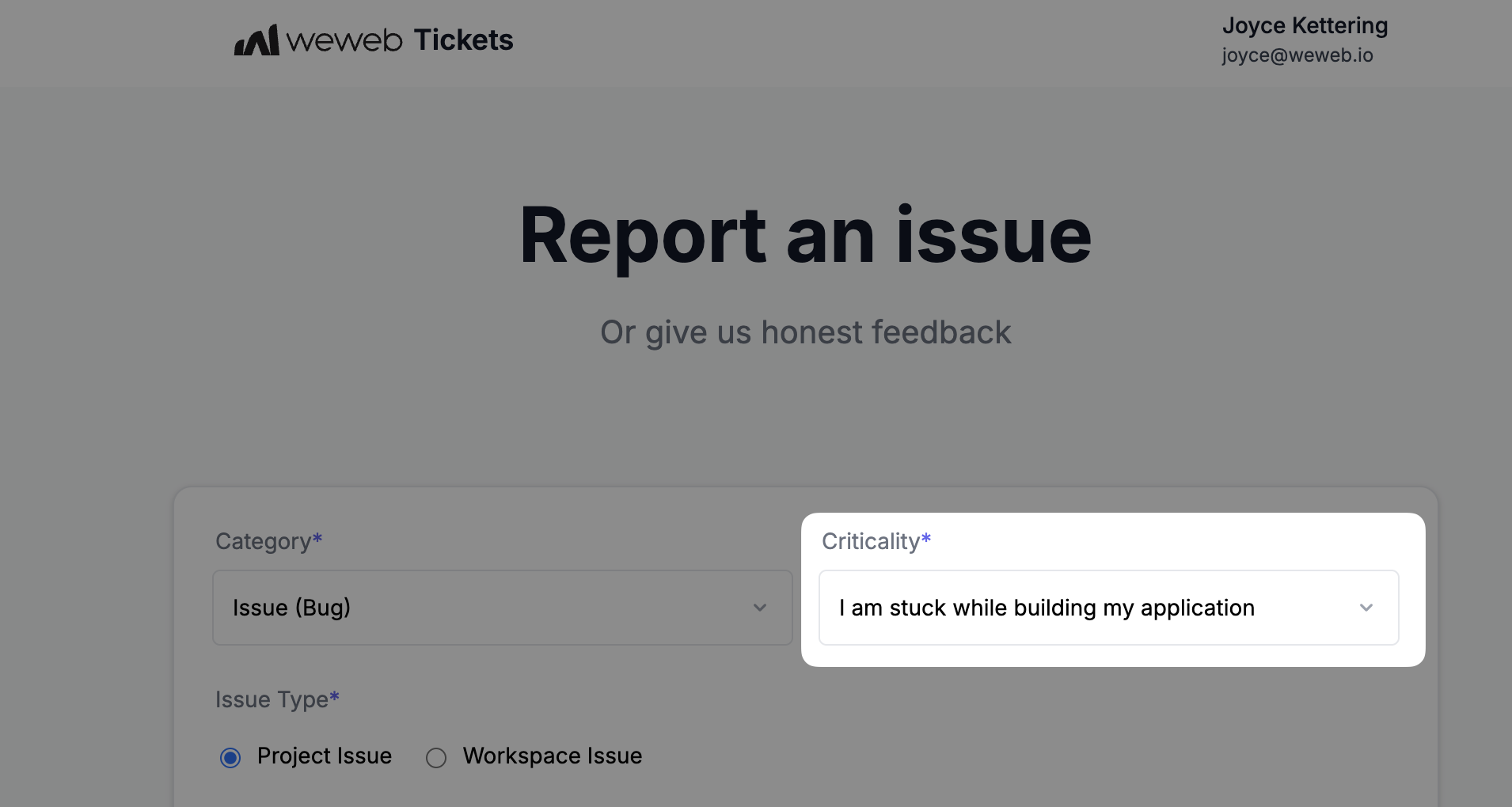Click the Report an issue heading
1512x807 pixels.
[806, 235]
